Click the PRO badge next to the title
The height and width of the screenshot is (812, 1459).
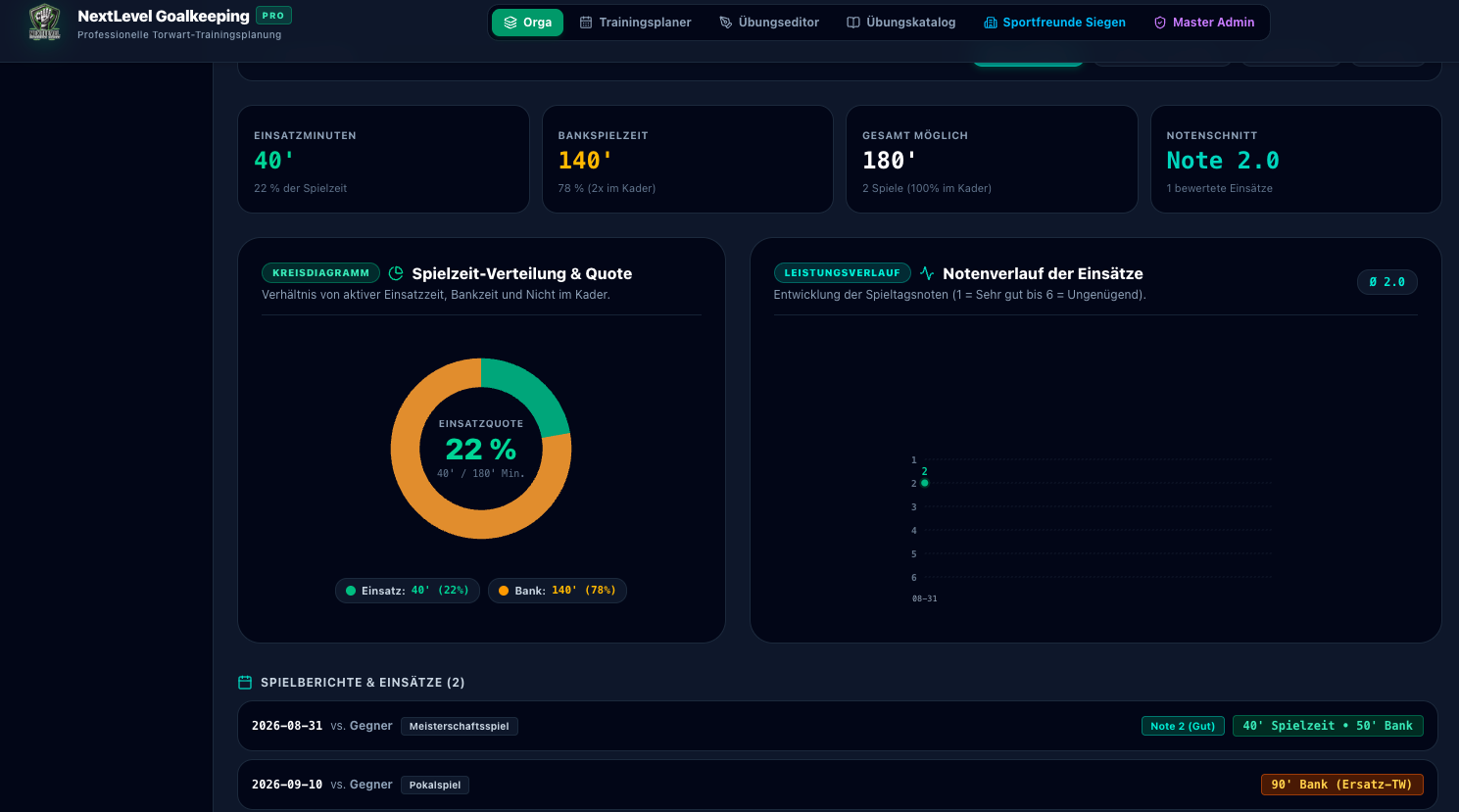coord(273,16)
